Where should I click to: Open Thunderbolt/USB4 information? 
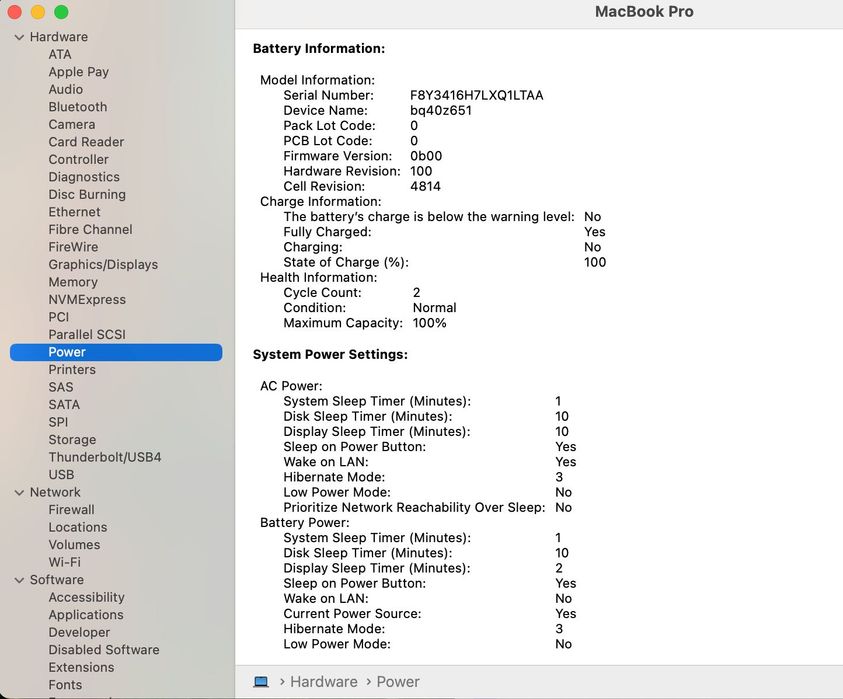tap(105, 458)
